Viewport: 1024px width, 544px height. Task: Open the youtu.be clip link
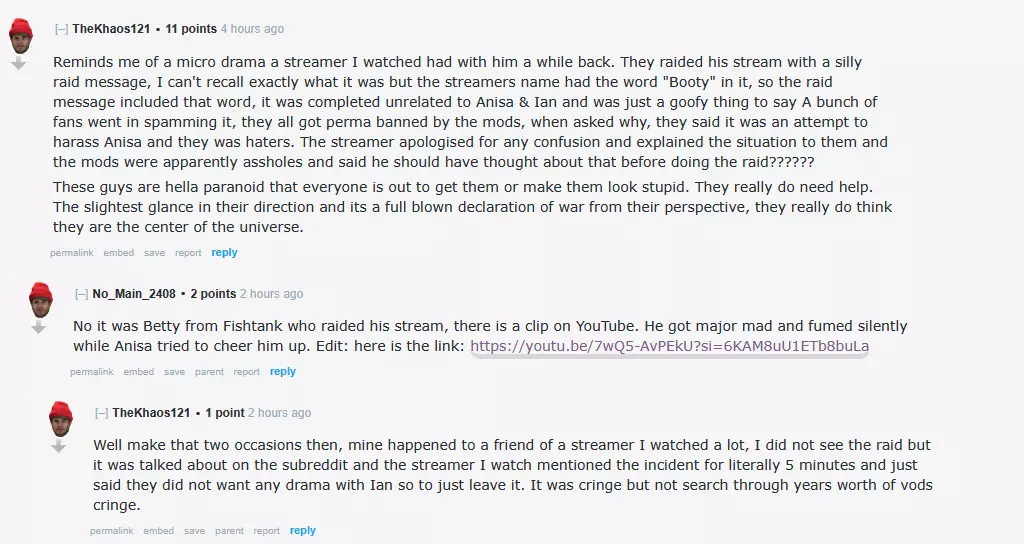(x=669, y=346)
